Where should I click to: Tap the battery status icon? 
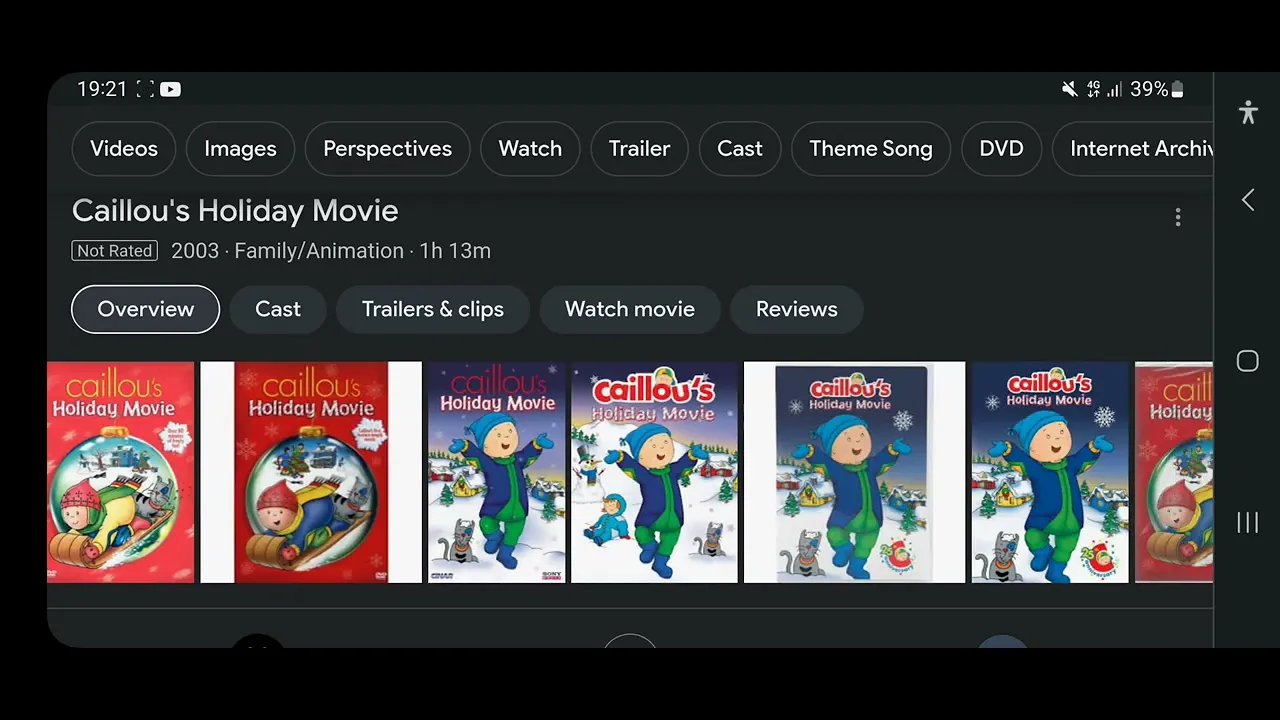1178,89
